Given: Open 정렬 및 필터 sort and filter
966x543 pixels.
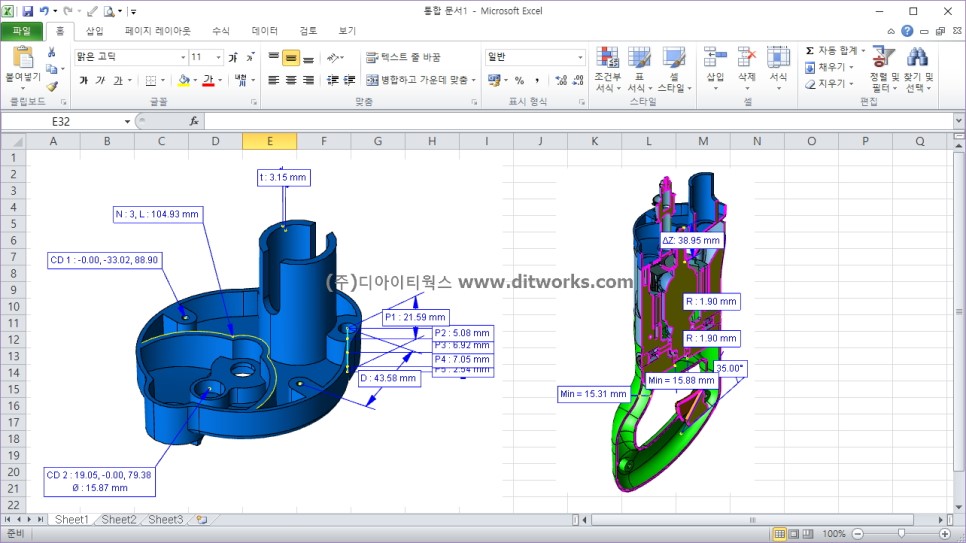Looking at the screenshot, I should [x=884, y=69].
